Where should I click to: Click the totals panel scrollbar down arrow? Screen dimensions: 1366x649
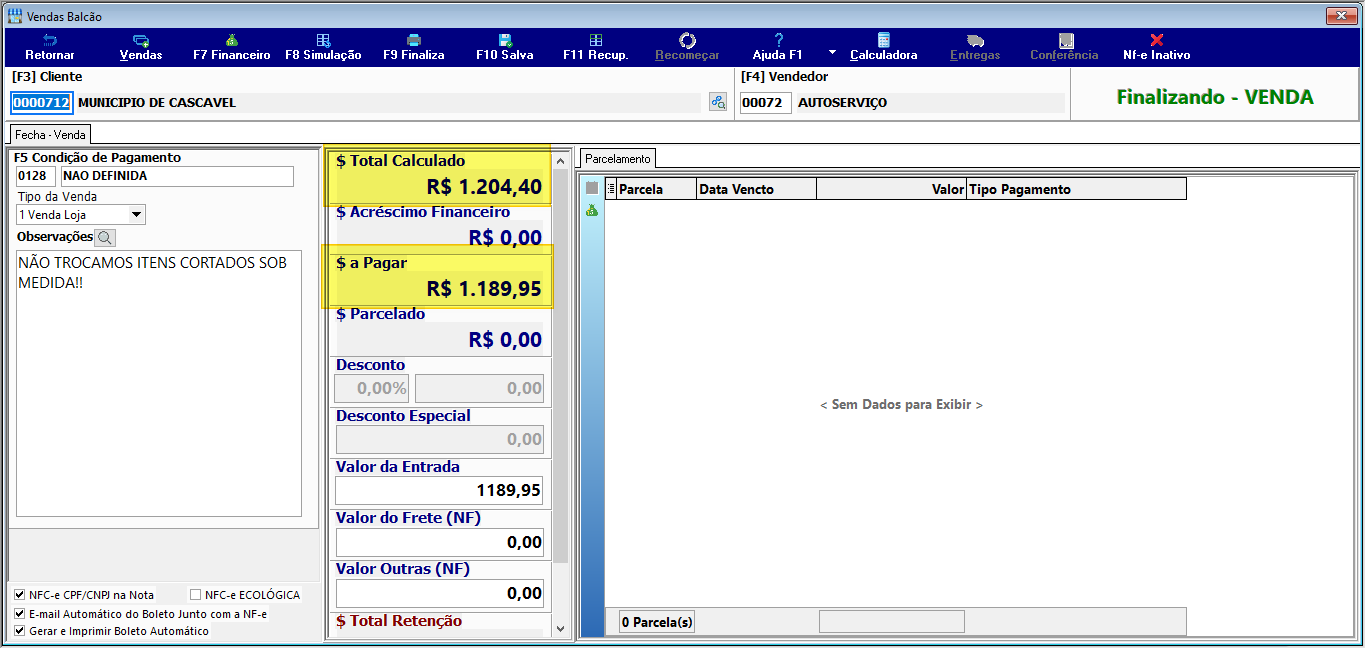point(560,628)
